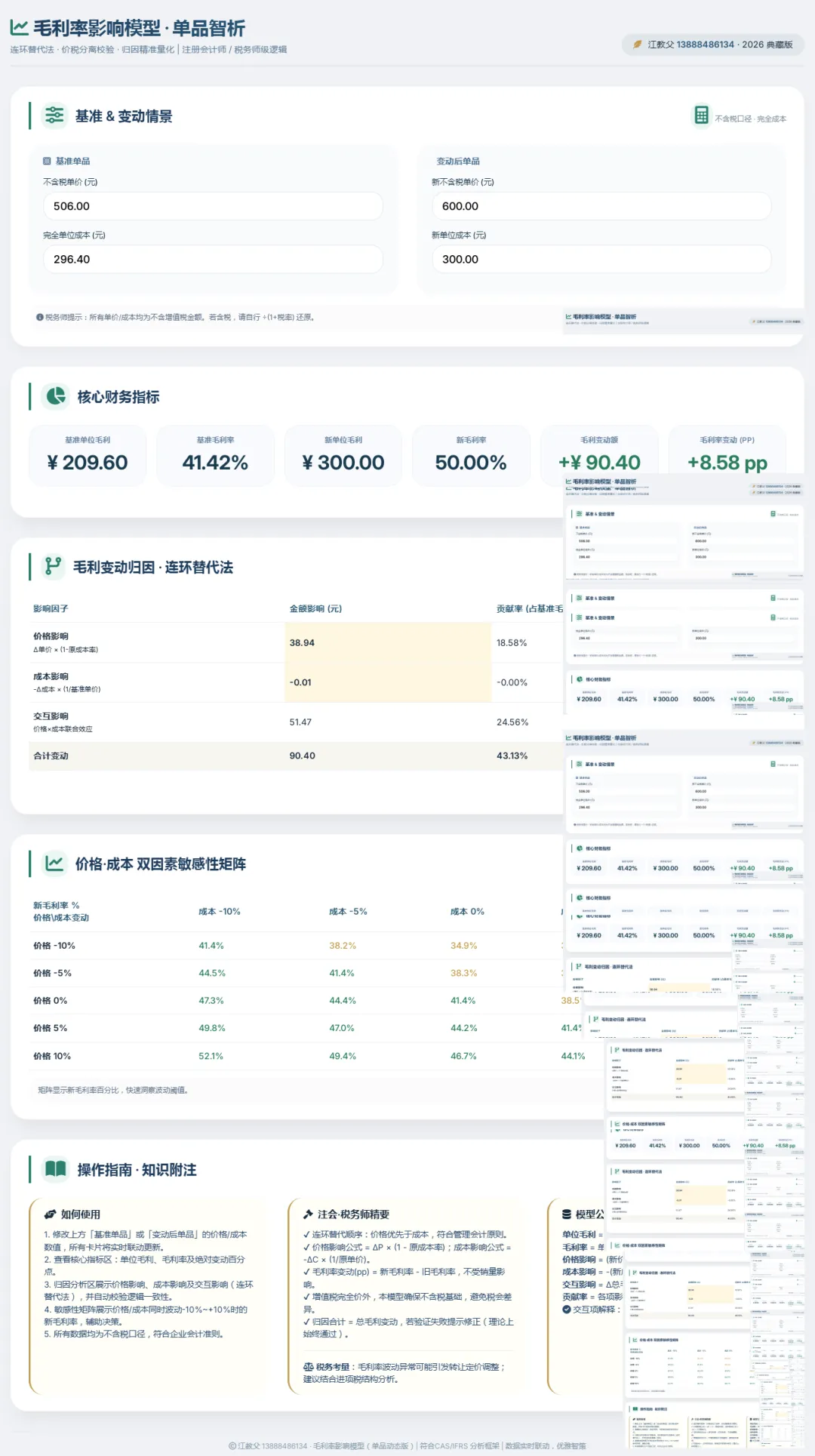Screen dimensions: 815x1456
Task: Click the 不含税口径 · 完全成本 label
Action: (x=750, y=119)
